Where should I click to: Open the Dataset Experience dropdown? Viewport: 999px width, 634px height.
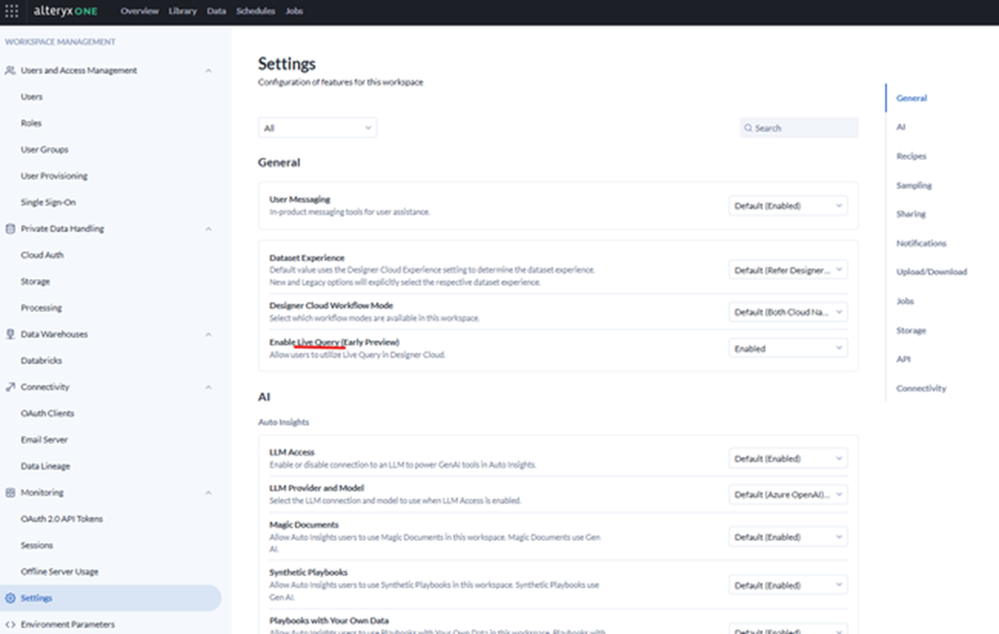(x=788, y=270)
